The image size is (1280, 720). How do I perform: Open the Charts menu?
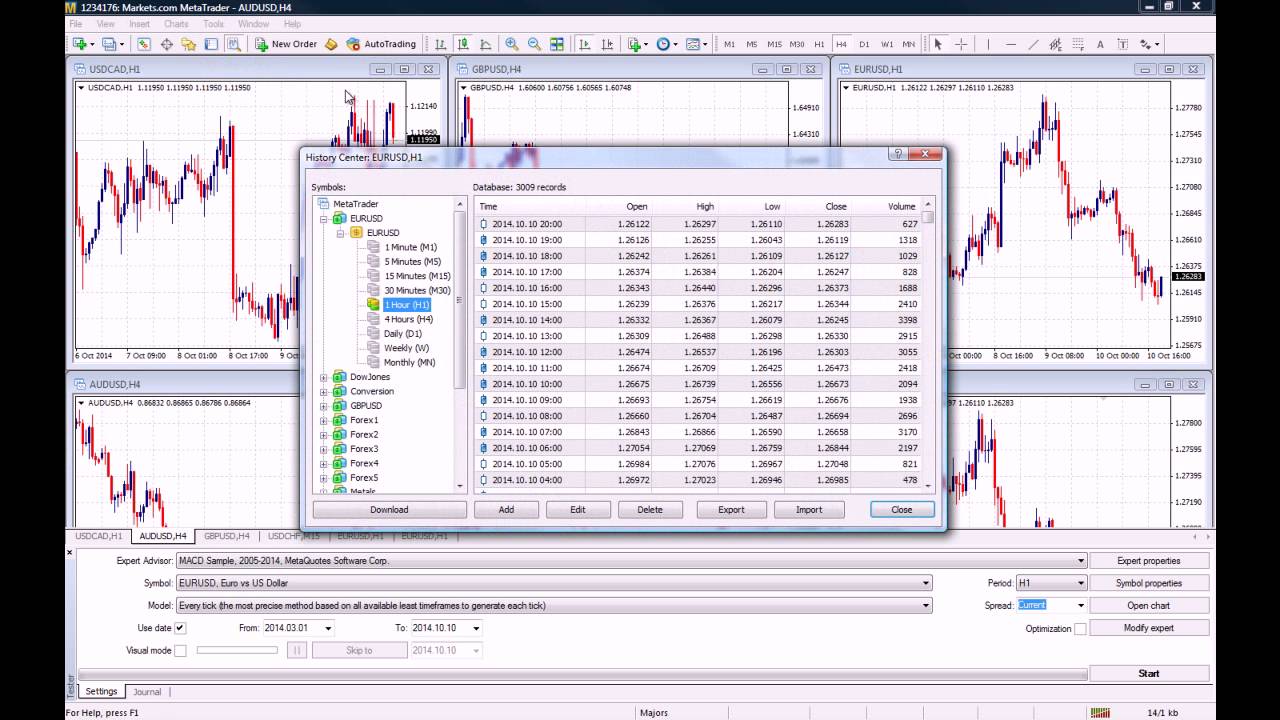176,24
